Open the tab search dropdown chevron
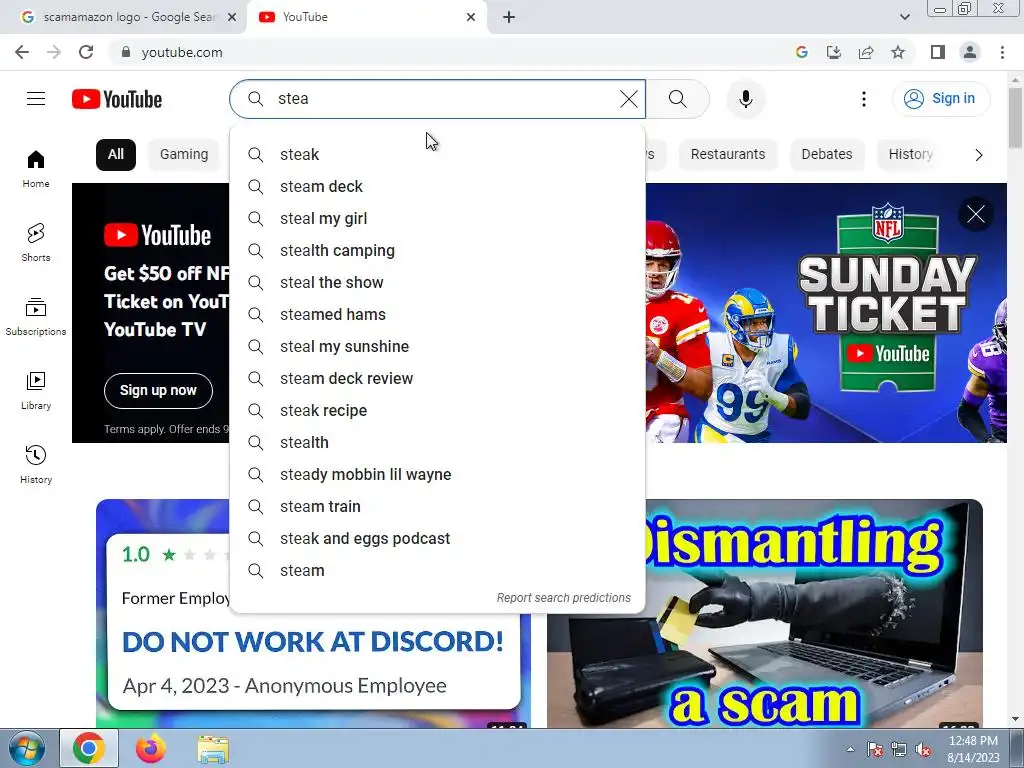 tap(904, 17)
